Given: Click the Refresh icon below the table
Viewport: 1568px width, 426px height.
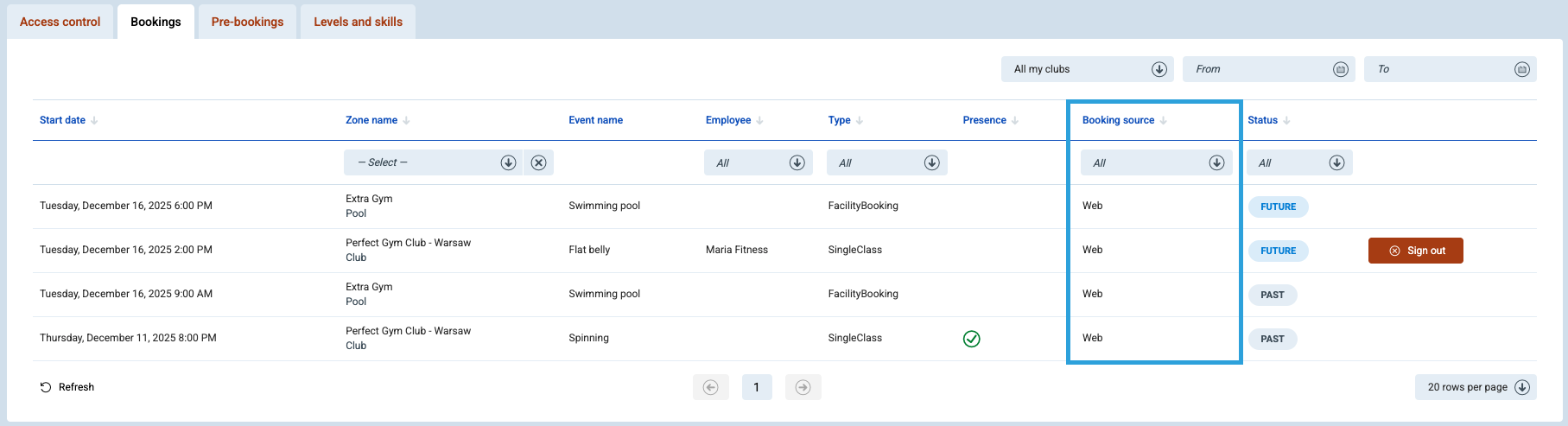Looking at the screenshot, I should tap(46, 387).
